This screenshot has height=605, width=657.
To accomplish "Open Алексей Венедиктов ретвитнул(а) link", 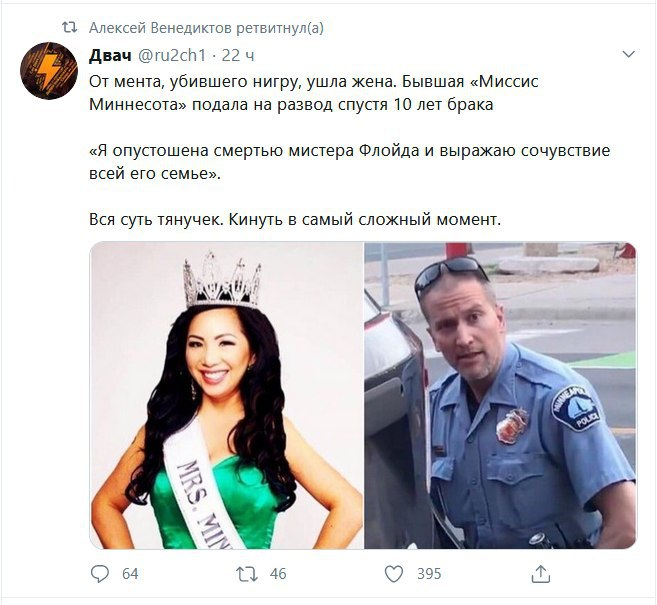I will (x=206, y=28).
